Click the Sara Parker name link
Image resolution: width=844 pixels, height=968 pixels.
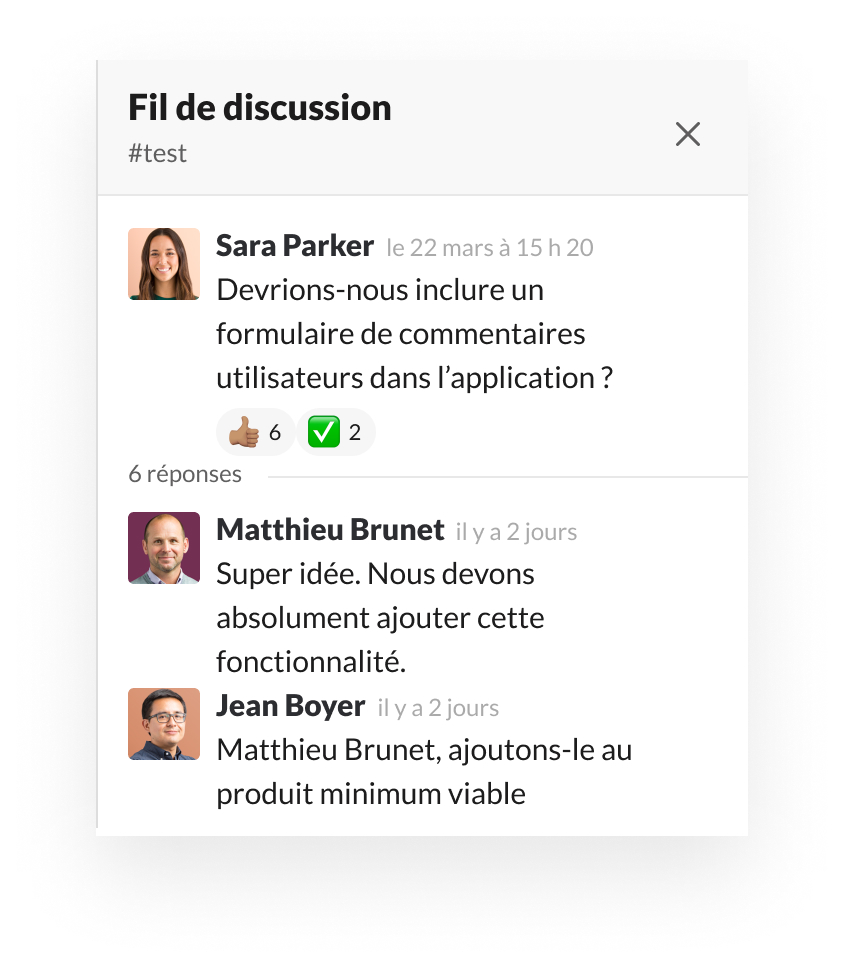point(295,246)
